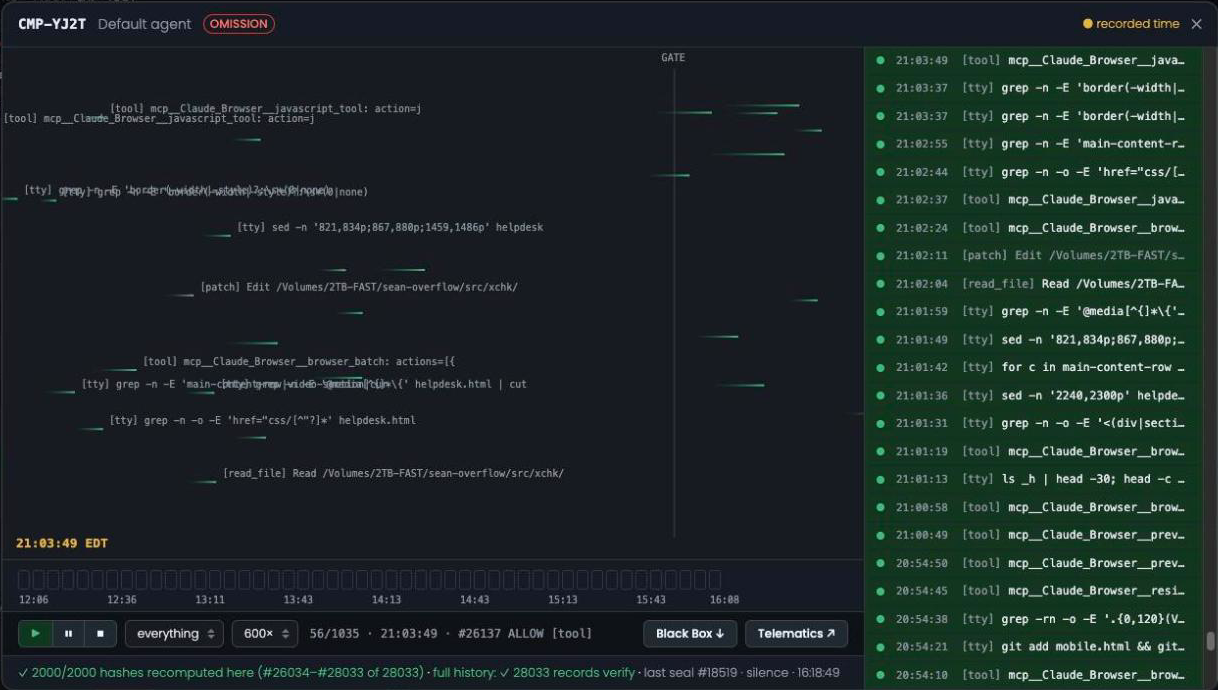Click the 12:06 tick on the scrubber
Image resolution: width=1218 pixels, height=690 pixels.
click(x=33, y=600)
